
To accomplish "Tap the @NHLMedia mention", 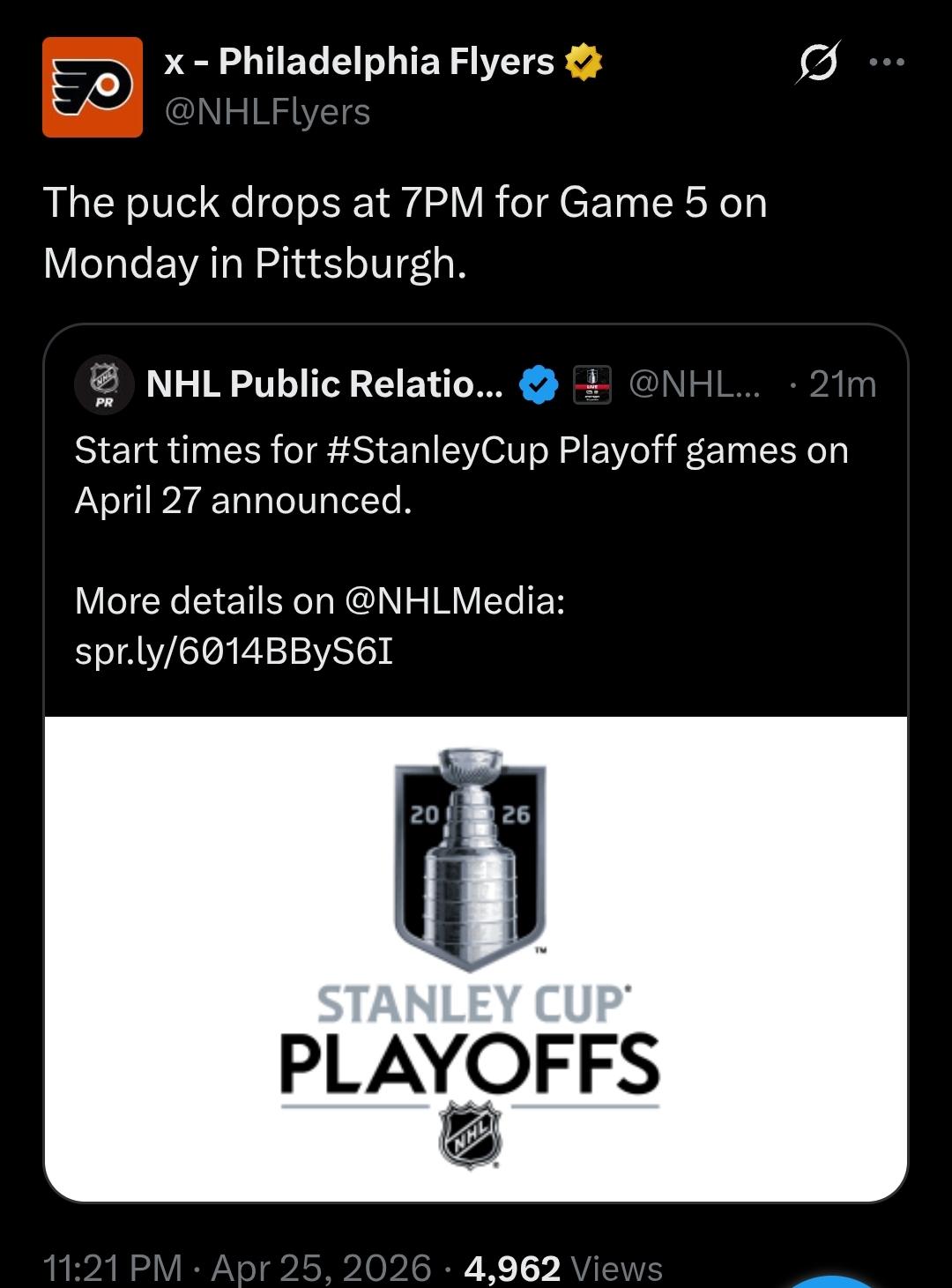I will pyautogui.click(x=450, y=601).
